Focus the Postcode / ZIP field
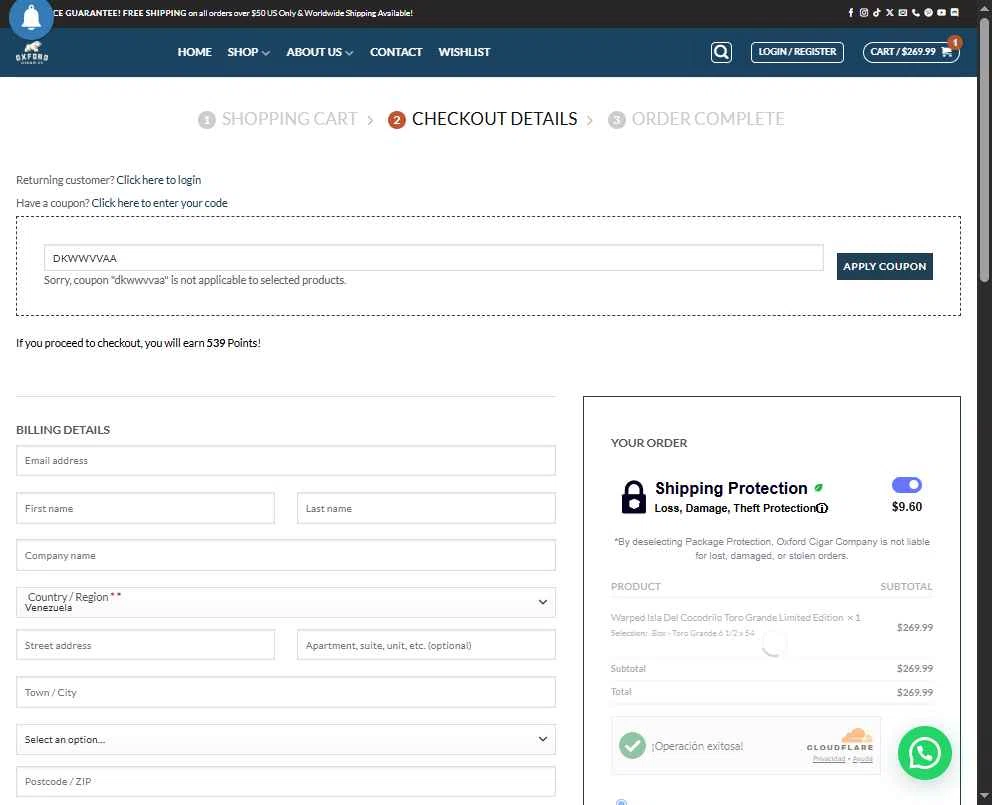 (x=286, y=782)
